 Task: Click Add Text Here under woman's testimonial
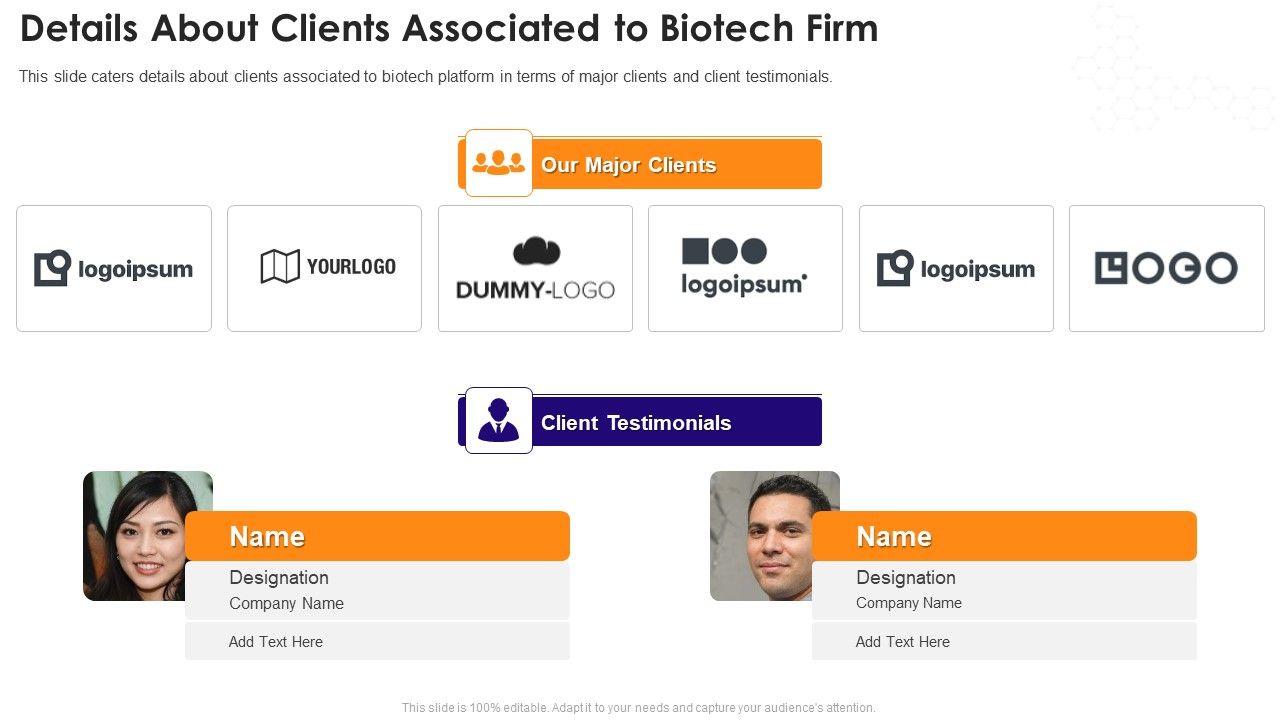(276, 642)
